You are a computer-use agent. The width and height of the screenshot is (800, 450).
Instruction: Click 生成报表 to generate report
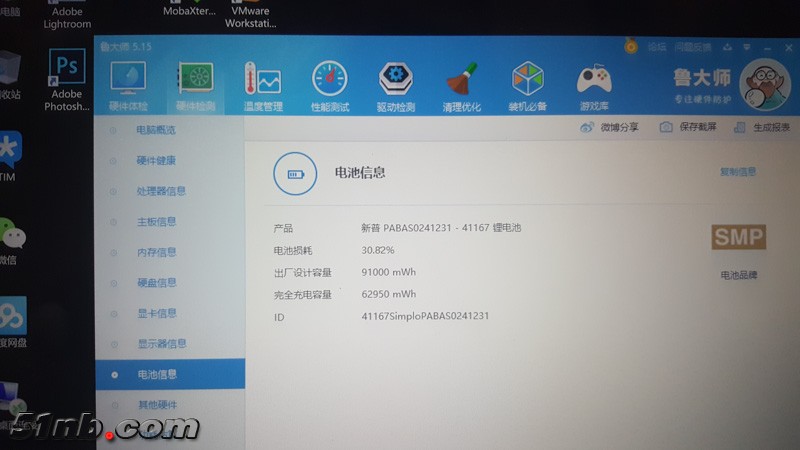click(x=762, y=128)
